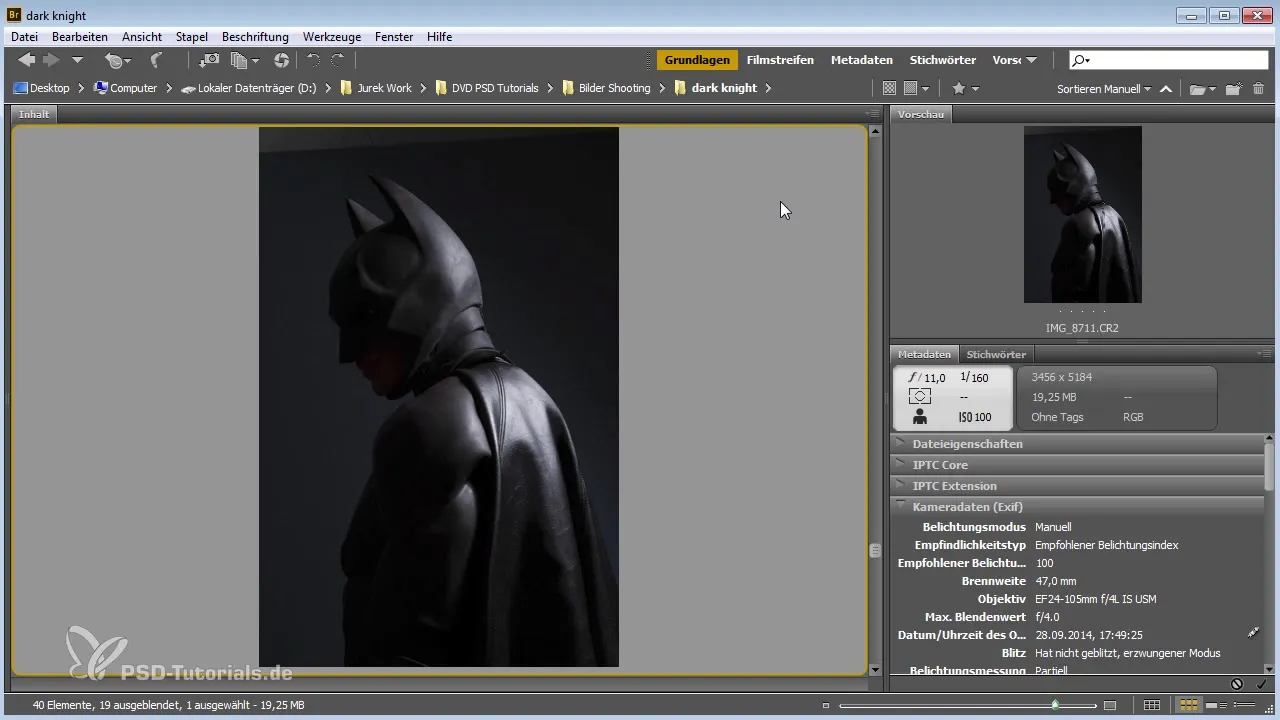Open the Fenster menu
Image resolution: width=1280 pixels, height=720 pixels.
click(394, 37)
